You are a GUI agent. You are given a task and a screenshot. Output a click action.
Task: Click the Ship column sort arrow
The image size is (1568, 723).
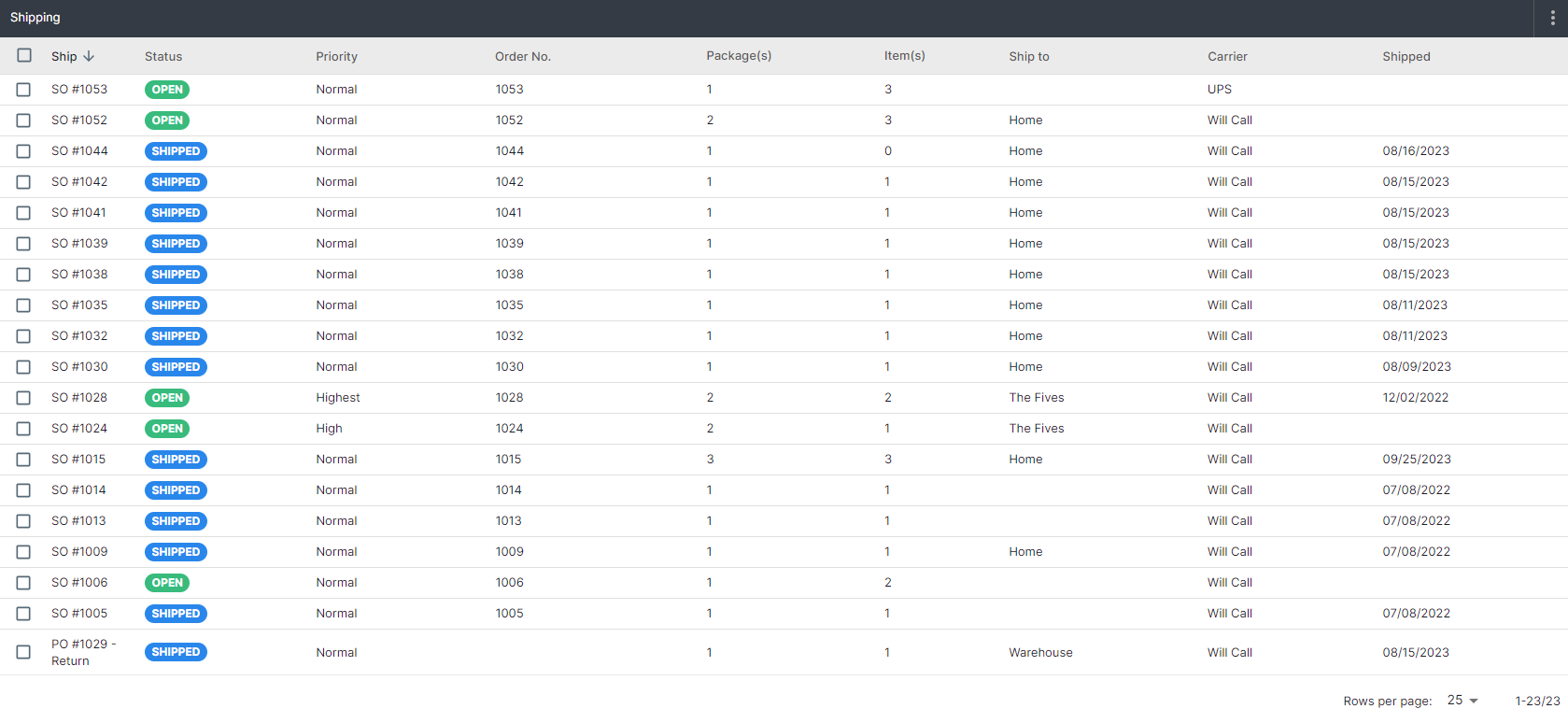90,56
